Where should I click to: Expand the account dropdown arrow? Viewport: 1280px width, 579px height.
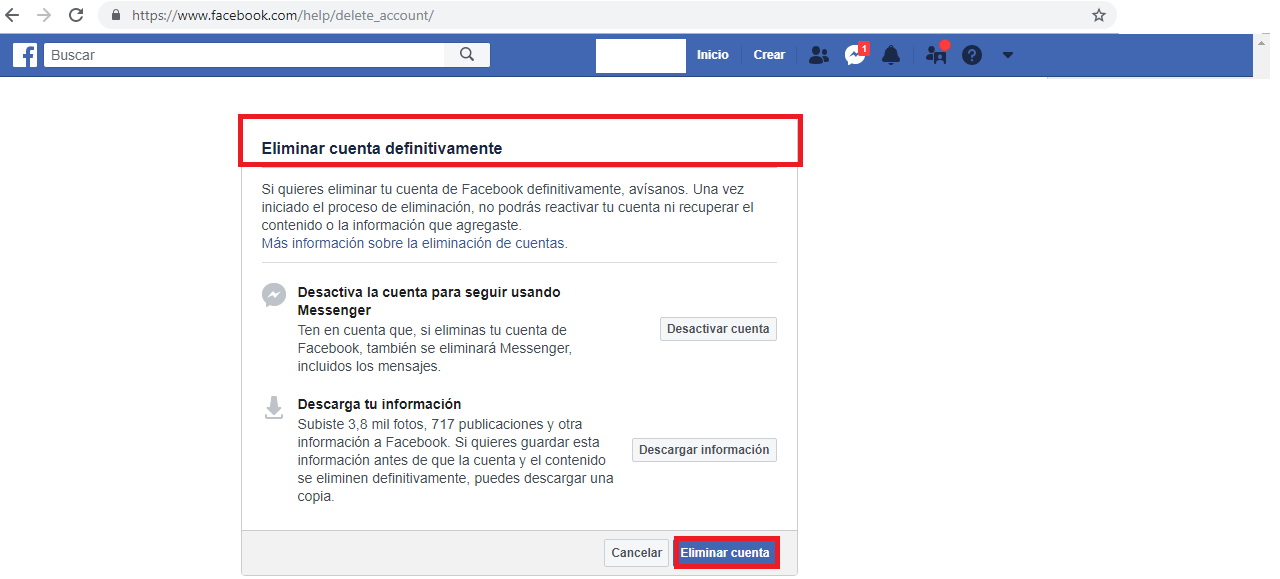[x=1008, y=55]
